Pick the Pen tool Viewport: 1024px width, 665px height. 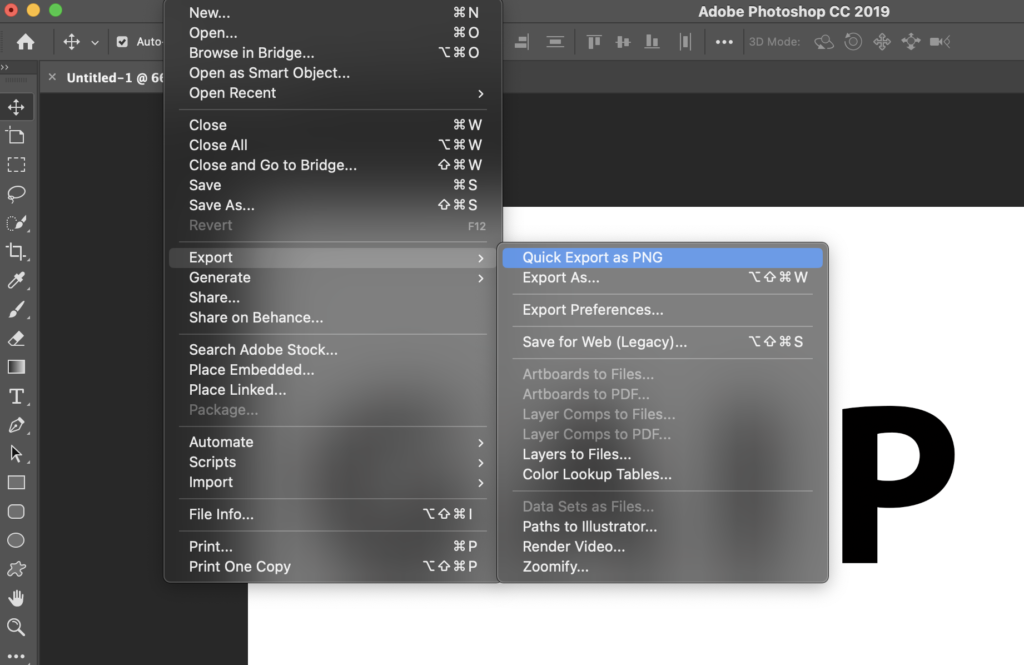click(x=14, y=425)
